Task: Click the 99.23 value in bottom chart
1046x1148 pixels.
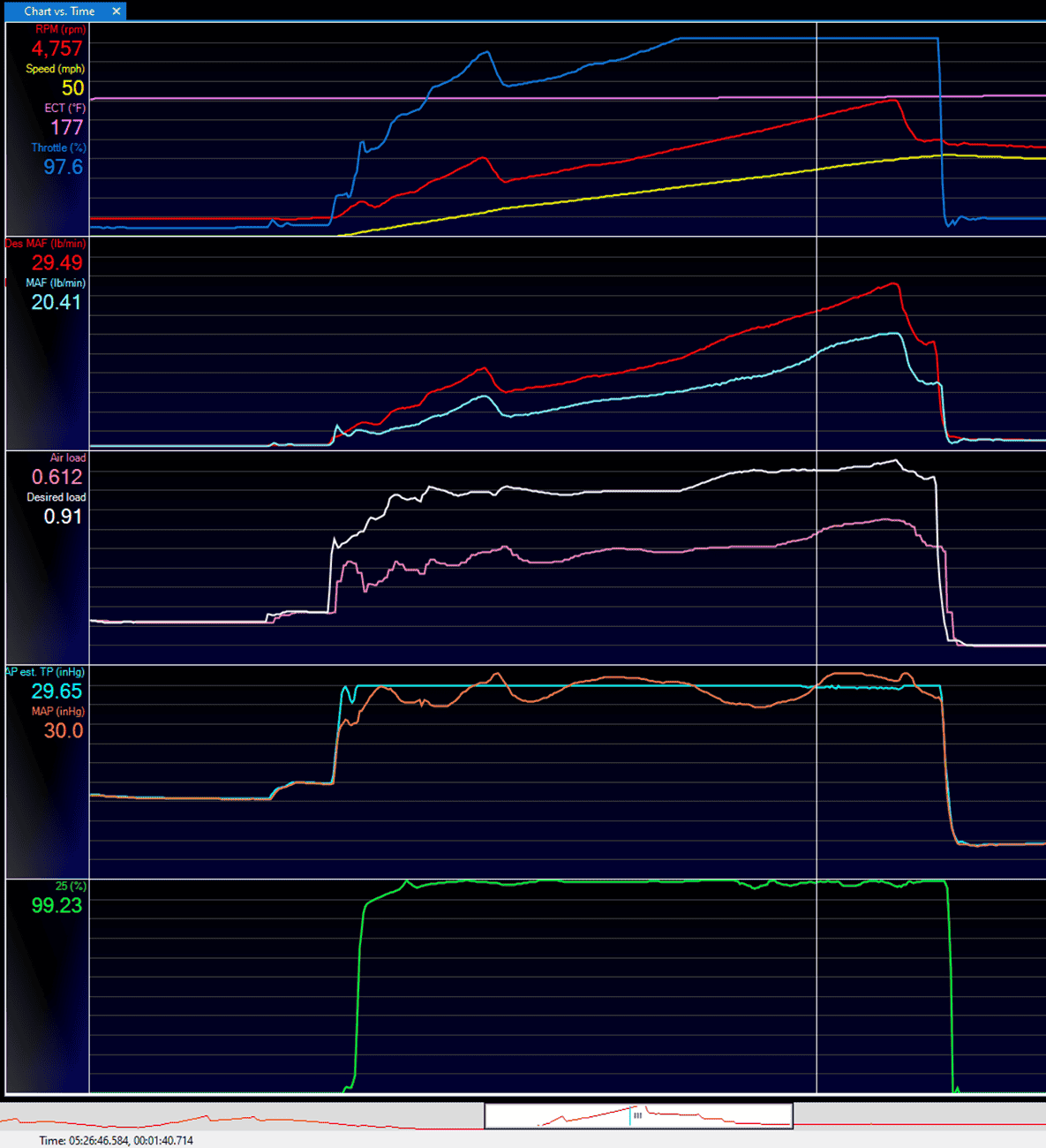Action: [56, 906]
